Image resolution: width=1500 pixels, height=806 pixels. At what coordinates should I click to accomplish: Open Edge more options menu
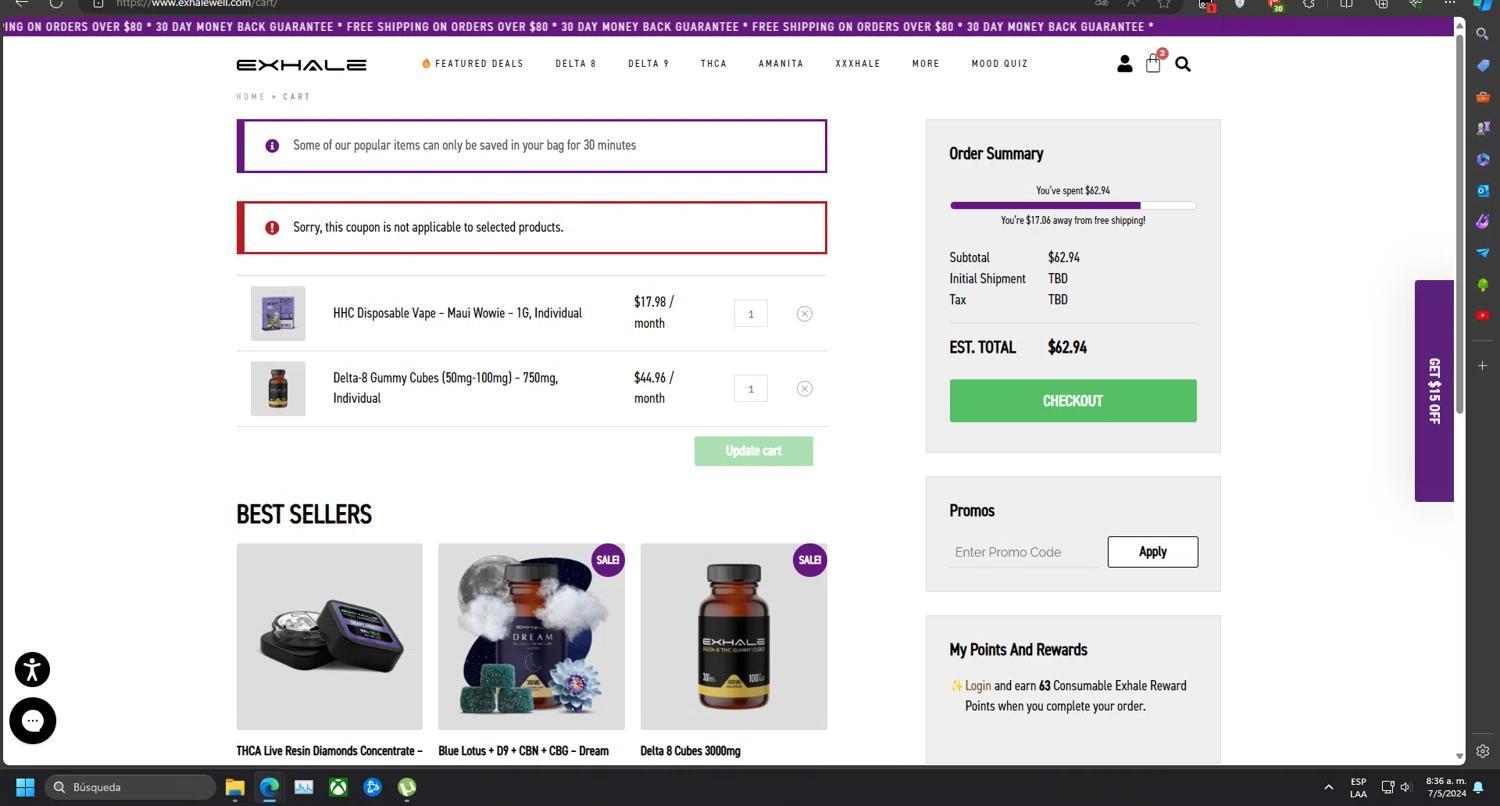point(1450,4)
